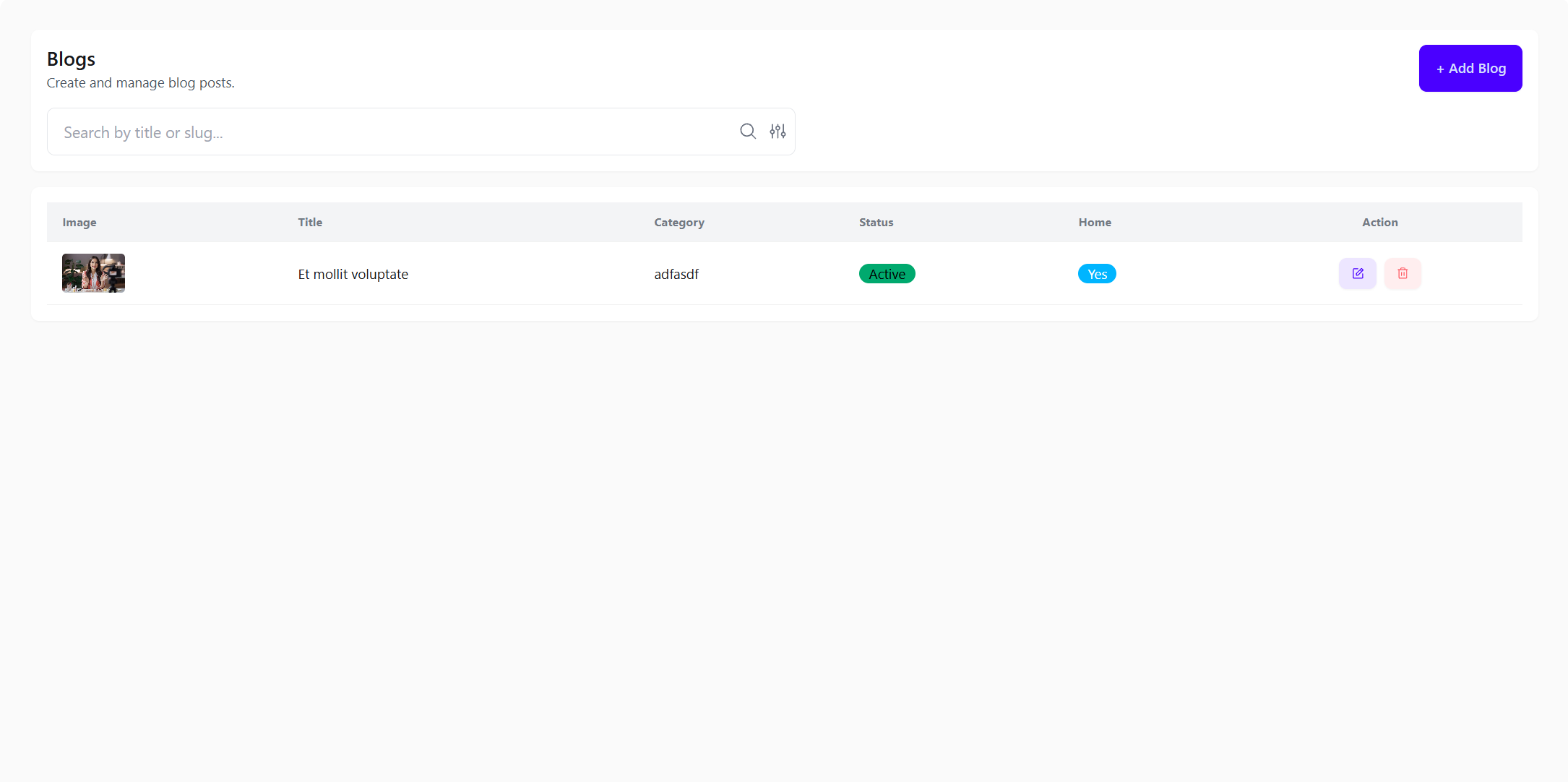The height and width of the screenshot is (782, 1568).
Task: Click the Image column header
Action: tap(79, 222)
